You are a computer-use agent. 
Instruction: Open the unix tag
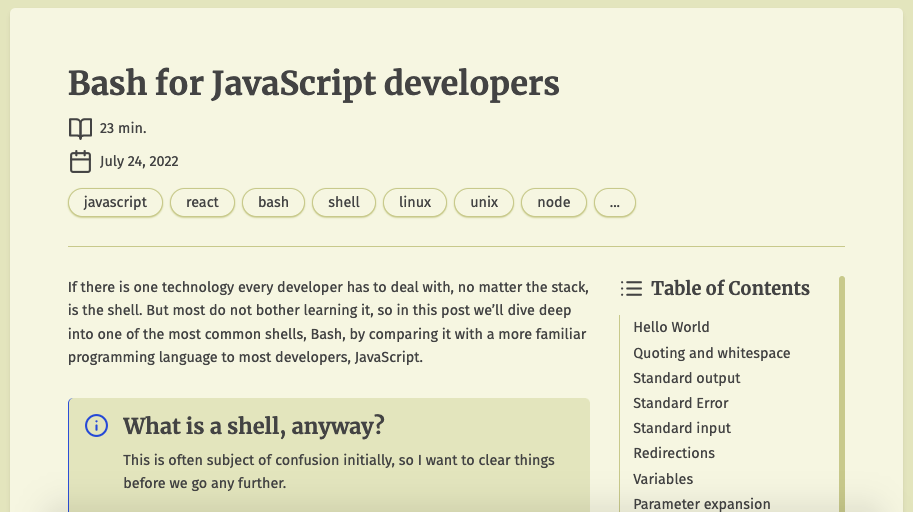(484, 202)
